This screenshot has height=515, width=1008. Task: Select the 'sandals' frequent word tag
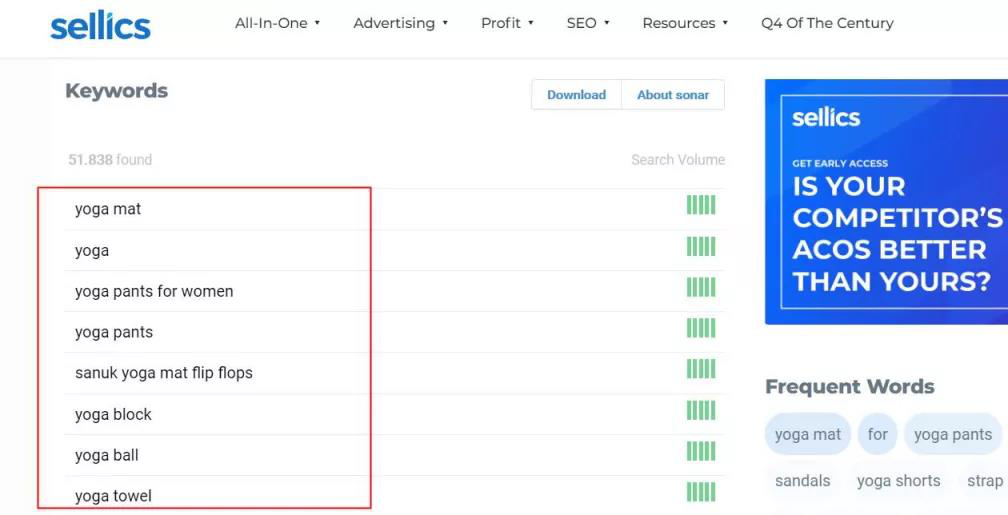tap(802, 481)
